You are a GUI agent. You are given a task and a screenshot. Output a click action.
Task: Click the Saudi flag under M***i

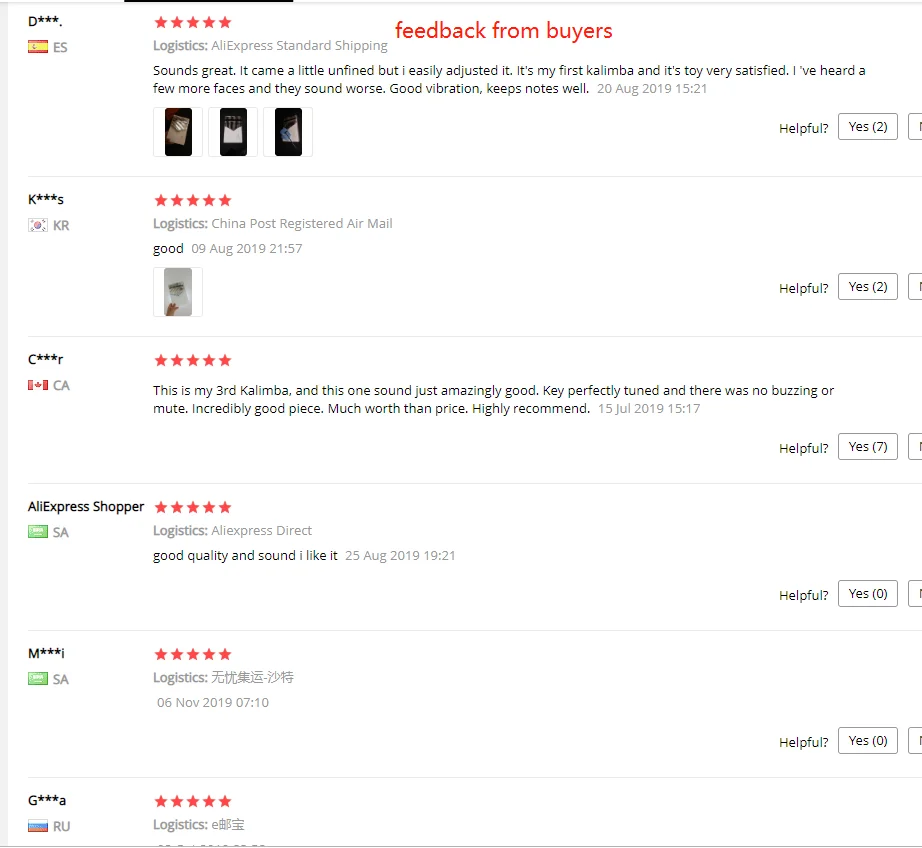(x=38, y=679)
